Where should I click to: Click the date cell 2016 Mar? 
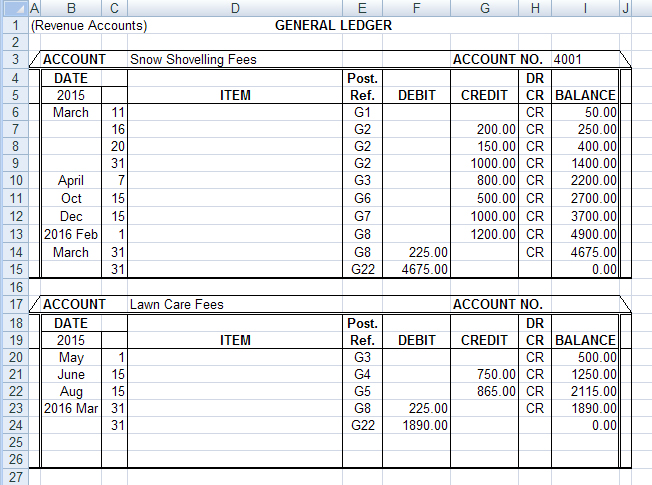(71, 408)
